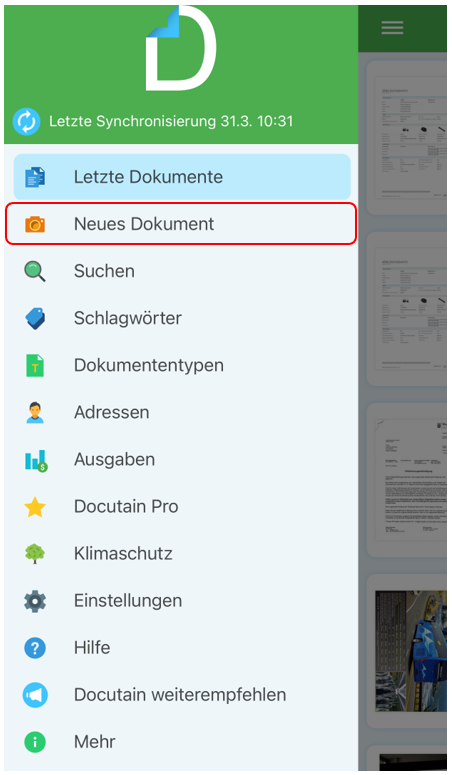Open the first document thumbnail
452x775 pixels.
[x=407, y=138]
